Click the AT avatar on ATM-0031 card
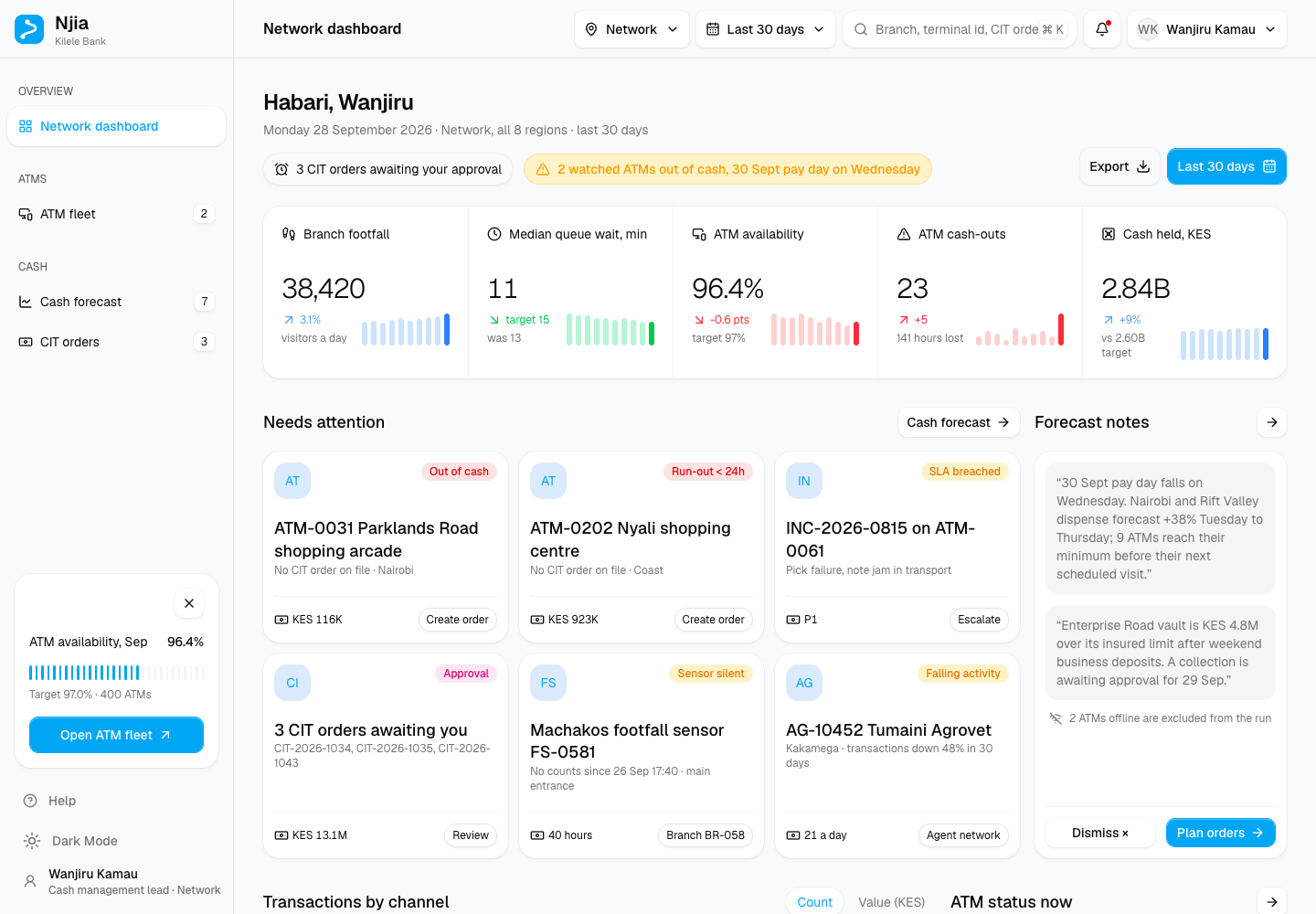Viewport: 1316px width, 914px height. 292,481
